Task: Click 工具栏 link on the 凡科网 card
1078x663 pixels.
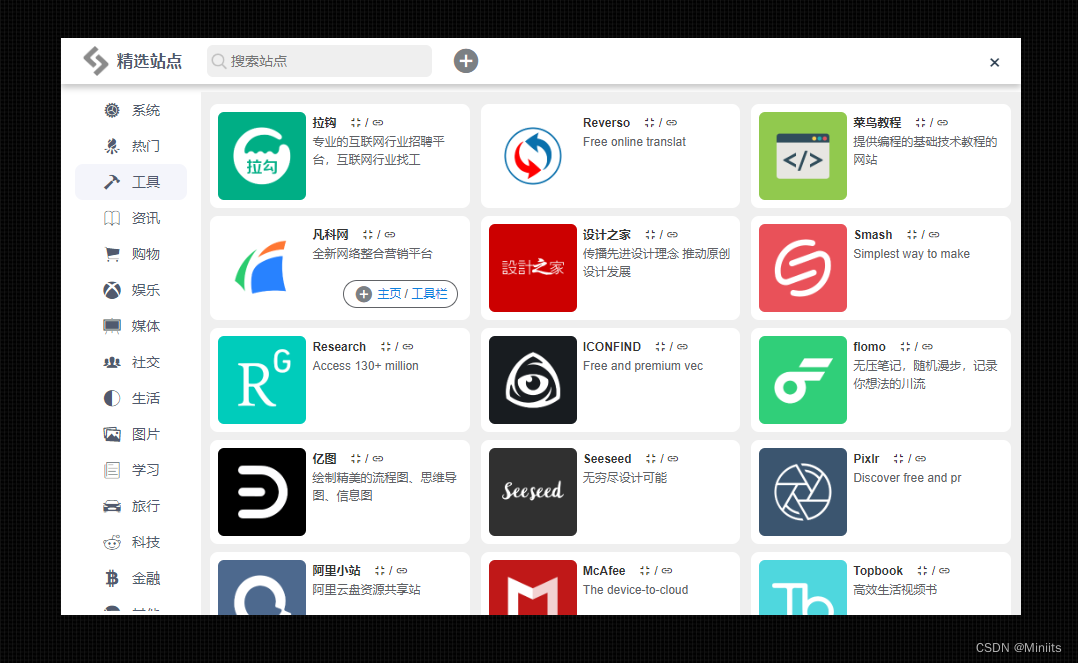Action: coord(430,294)
